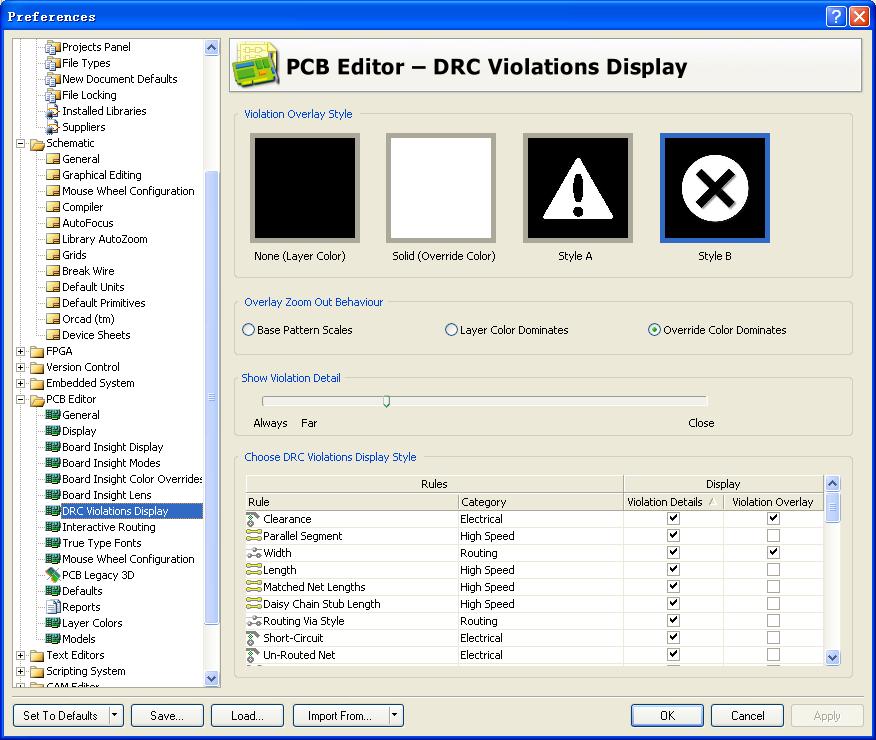Collapse the Schematic tree node
This screenshot has height=740, width=876.
click(21, 144)
